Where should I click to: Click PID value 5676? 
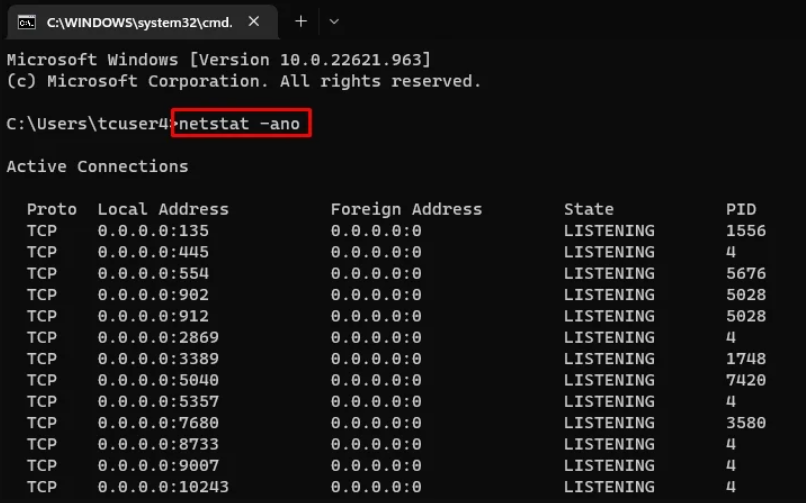tap(746, 273)
